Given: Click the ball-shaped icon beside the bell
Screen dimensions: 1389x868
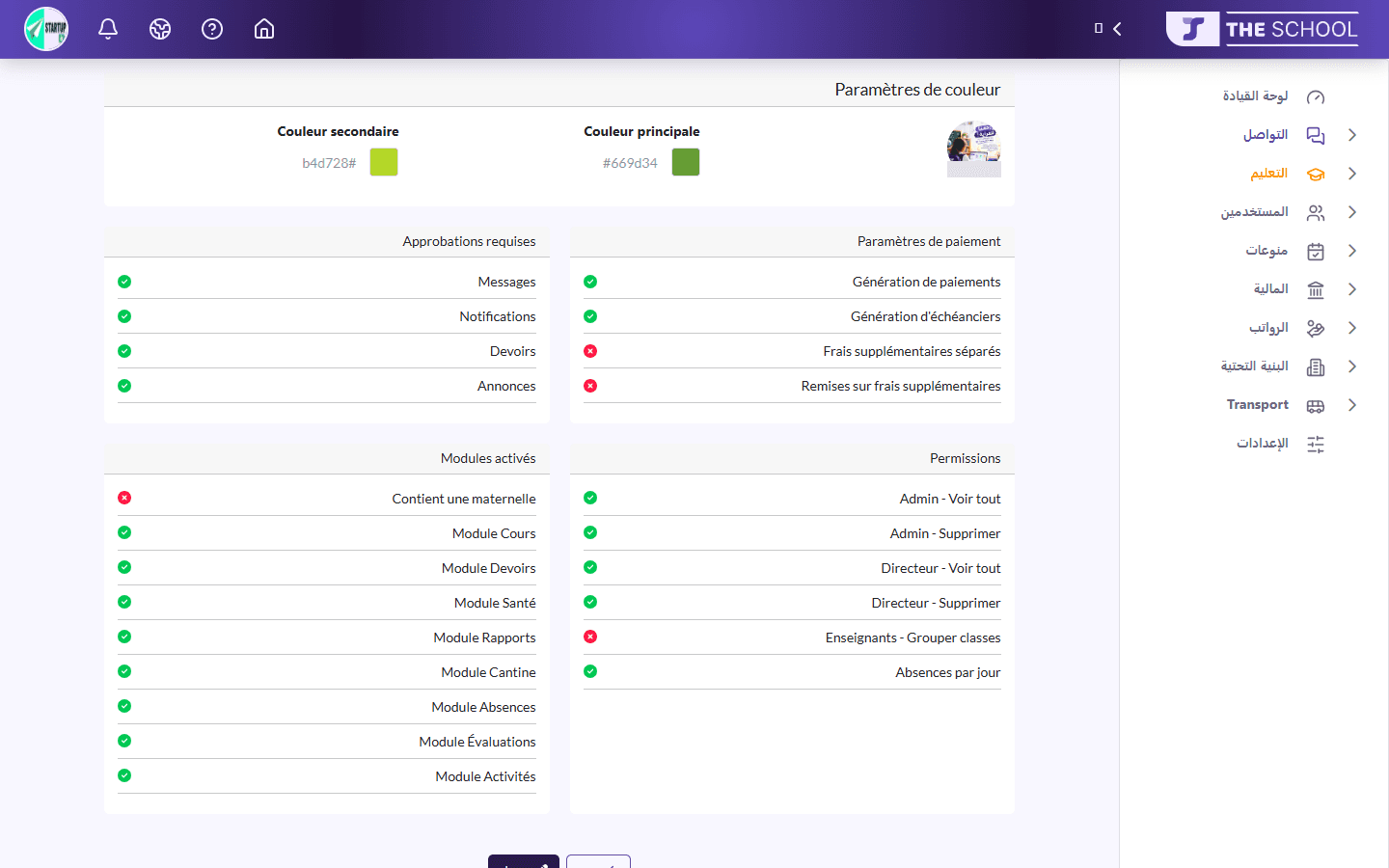Looking at the screenshot, I should 160,29.
